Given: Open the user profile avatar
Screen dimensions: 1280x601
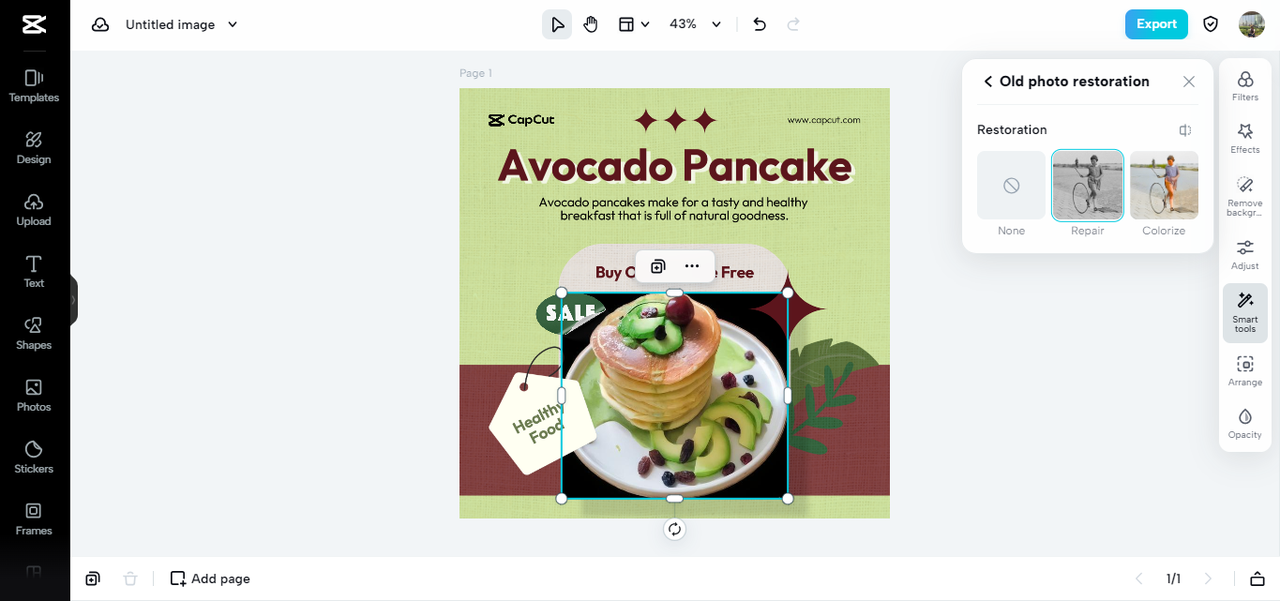Looking at the screenshot, I should (1251, 24).
